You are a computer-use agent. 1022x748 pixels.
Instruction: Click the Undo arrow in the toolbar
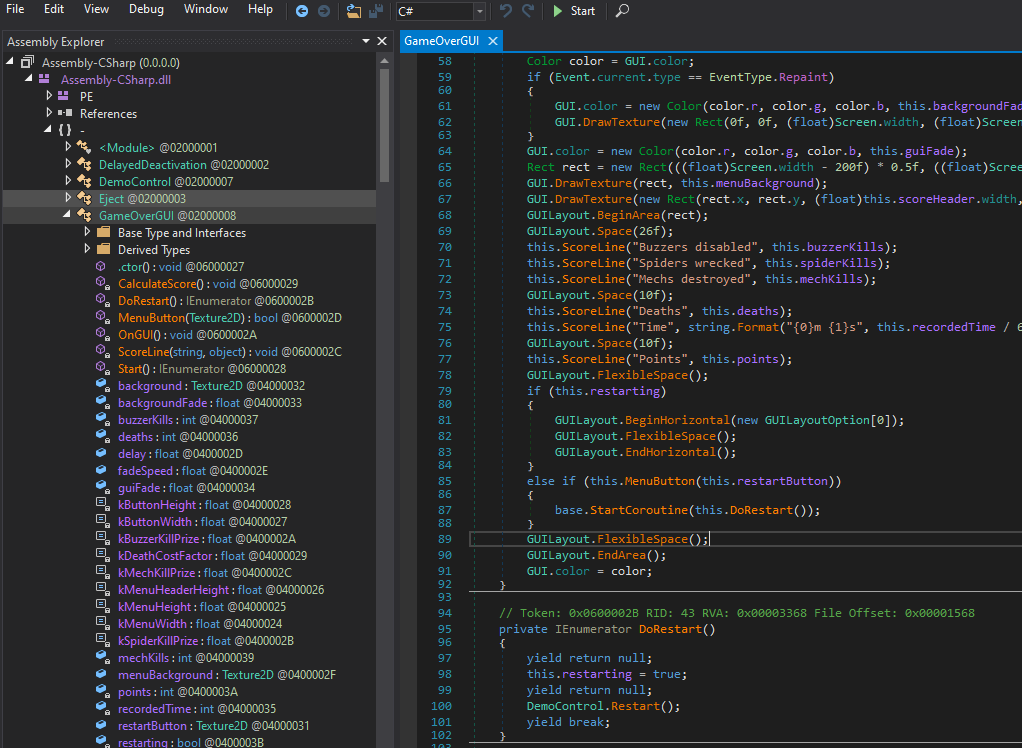tap(506, 10)
